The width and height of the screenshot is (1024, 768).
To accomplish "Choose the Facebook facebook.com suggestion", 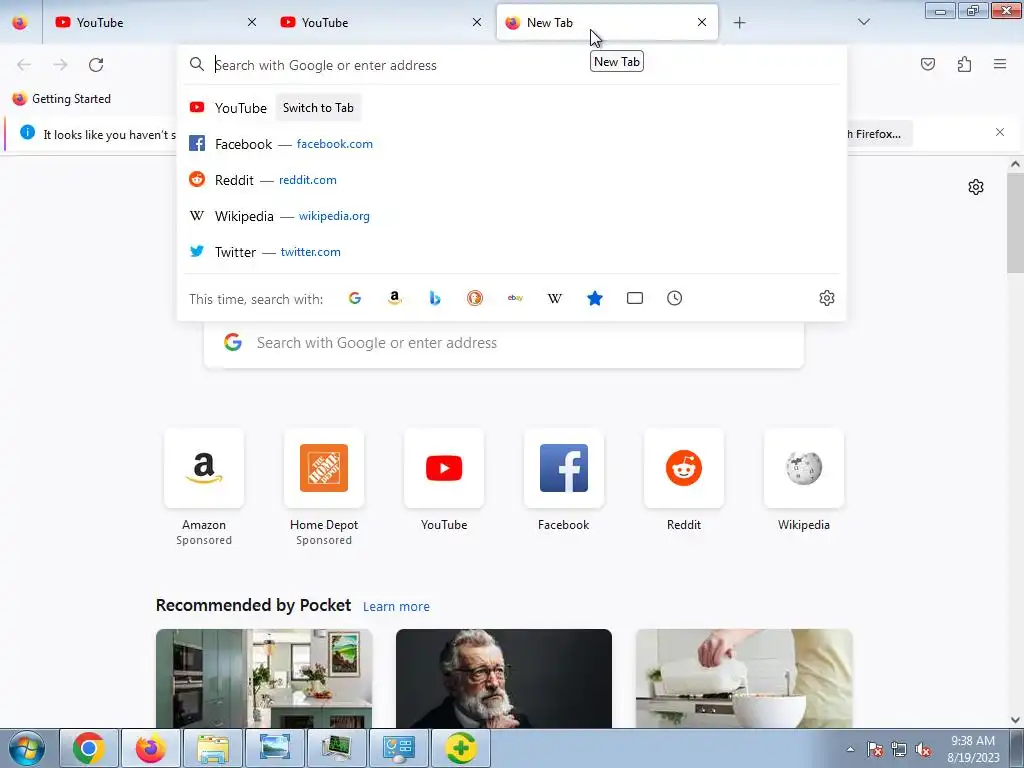I will pyautogui.click(x=511, y=144).
